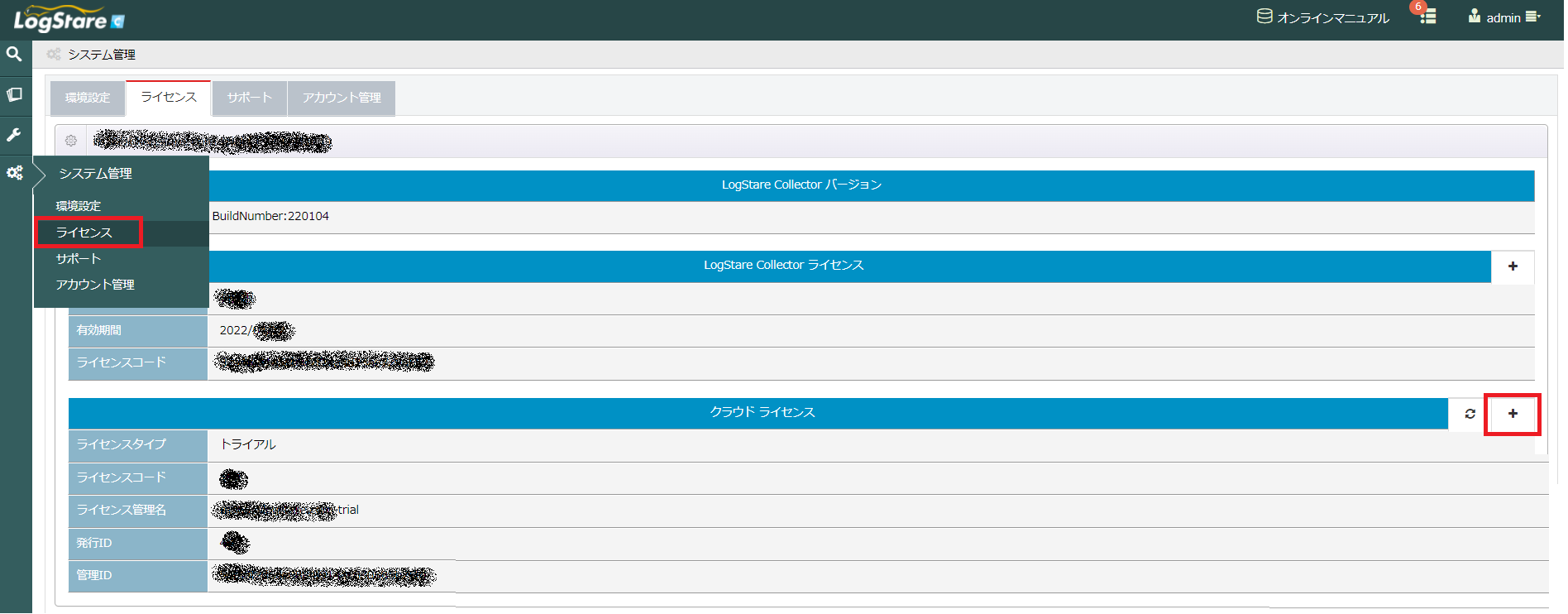This screenshot has height=614, width=1568.
Task: Click the 有効期間 row label
Action: point(138,330)
